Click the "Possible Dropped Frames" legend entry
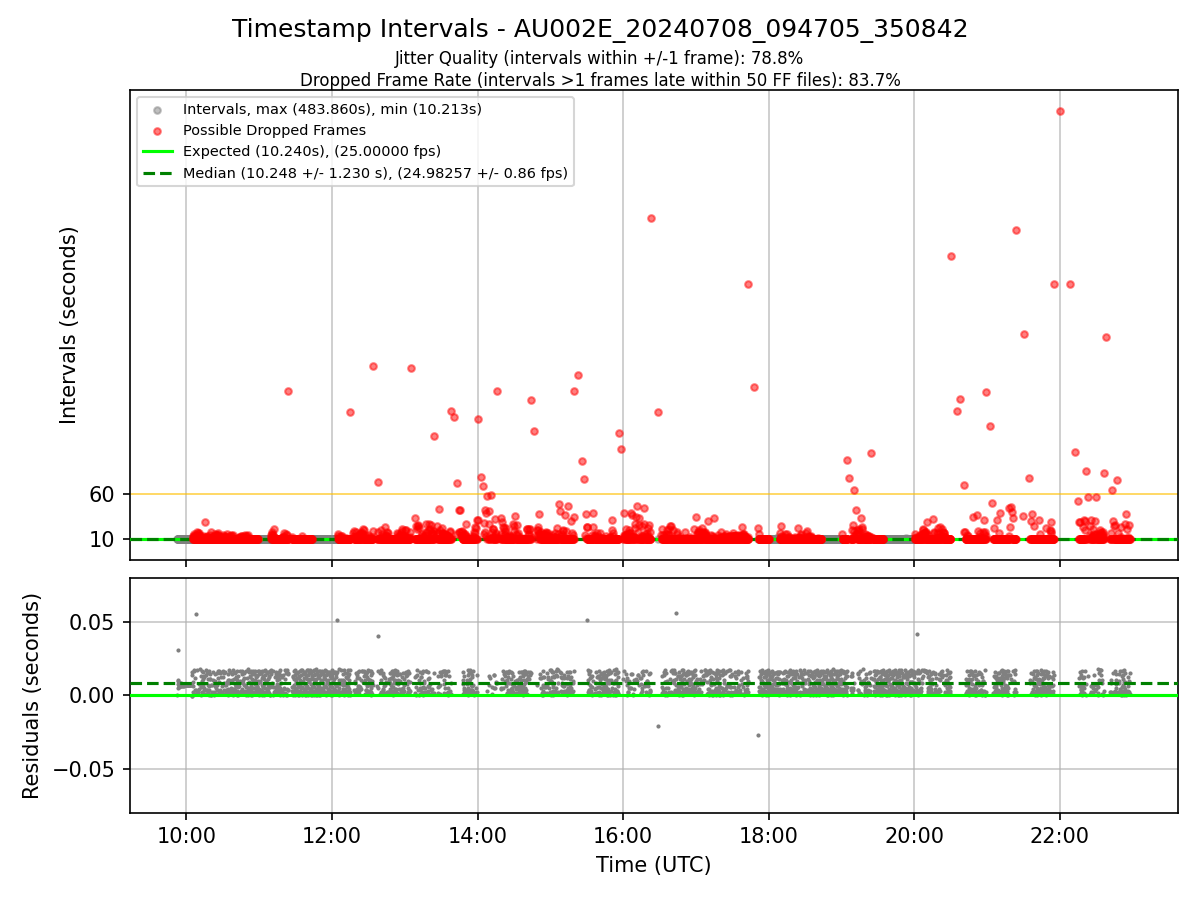 [x=274, y=130]
